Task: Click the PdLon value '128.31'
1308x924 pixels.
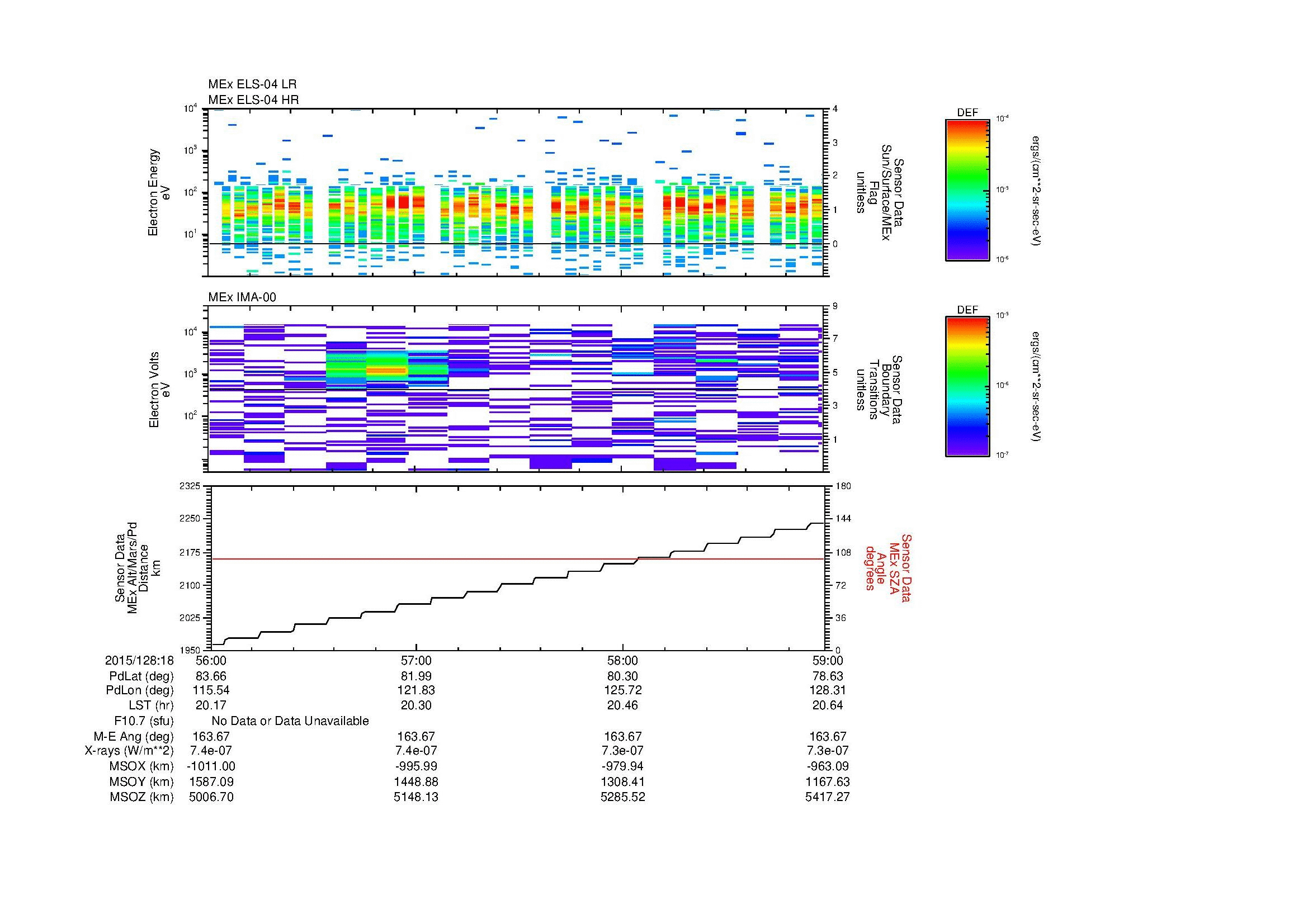Action: (x=828, y=690)
